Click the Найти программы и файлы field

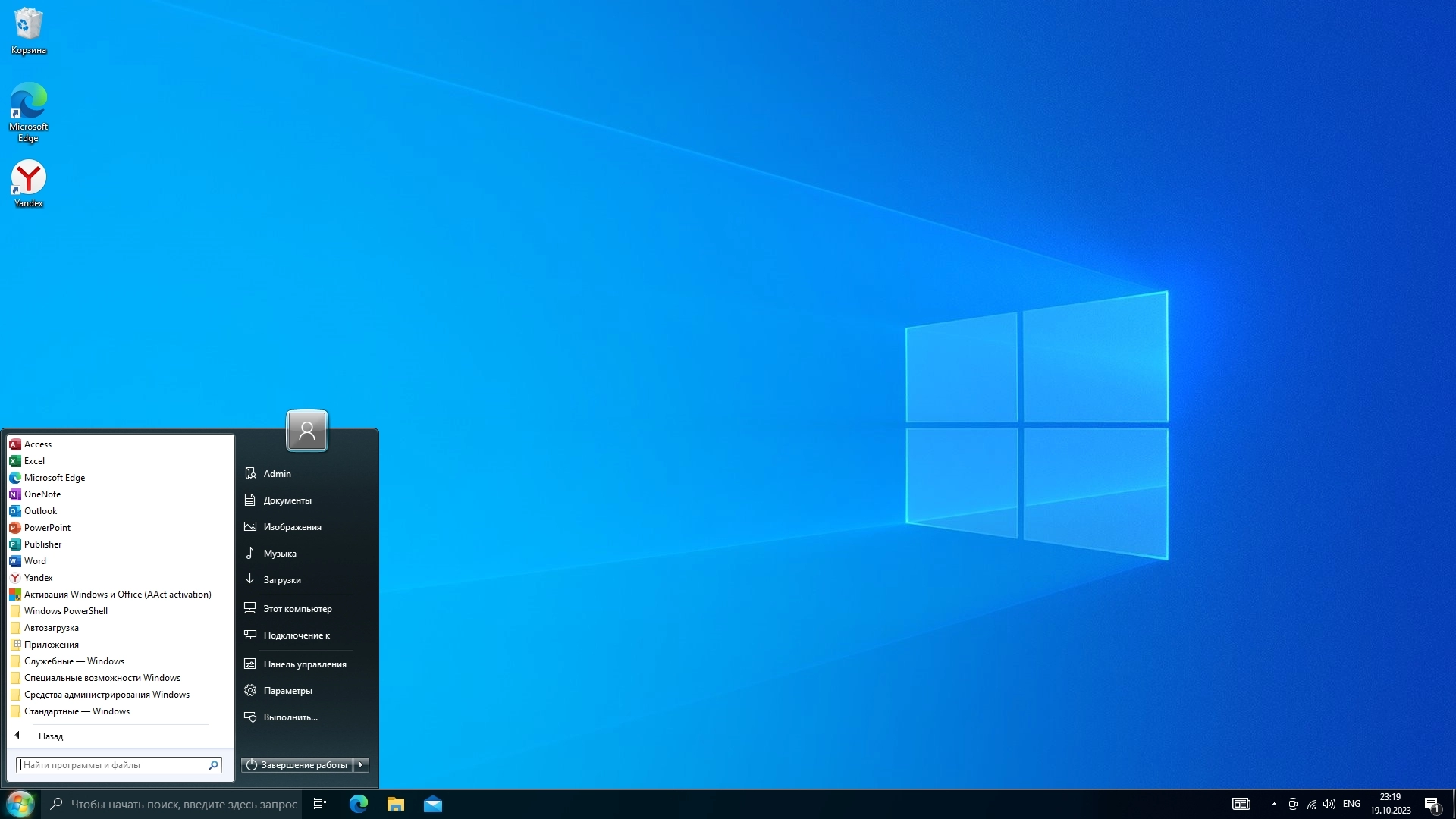click(112, 765)
